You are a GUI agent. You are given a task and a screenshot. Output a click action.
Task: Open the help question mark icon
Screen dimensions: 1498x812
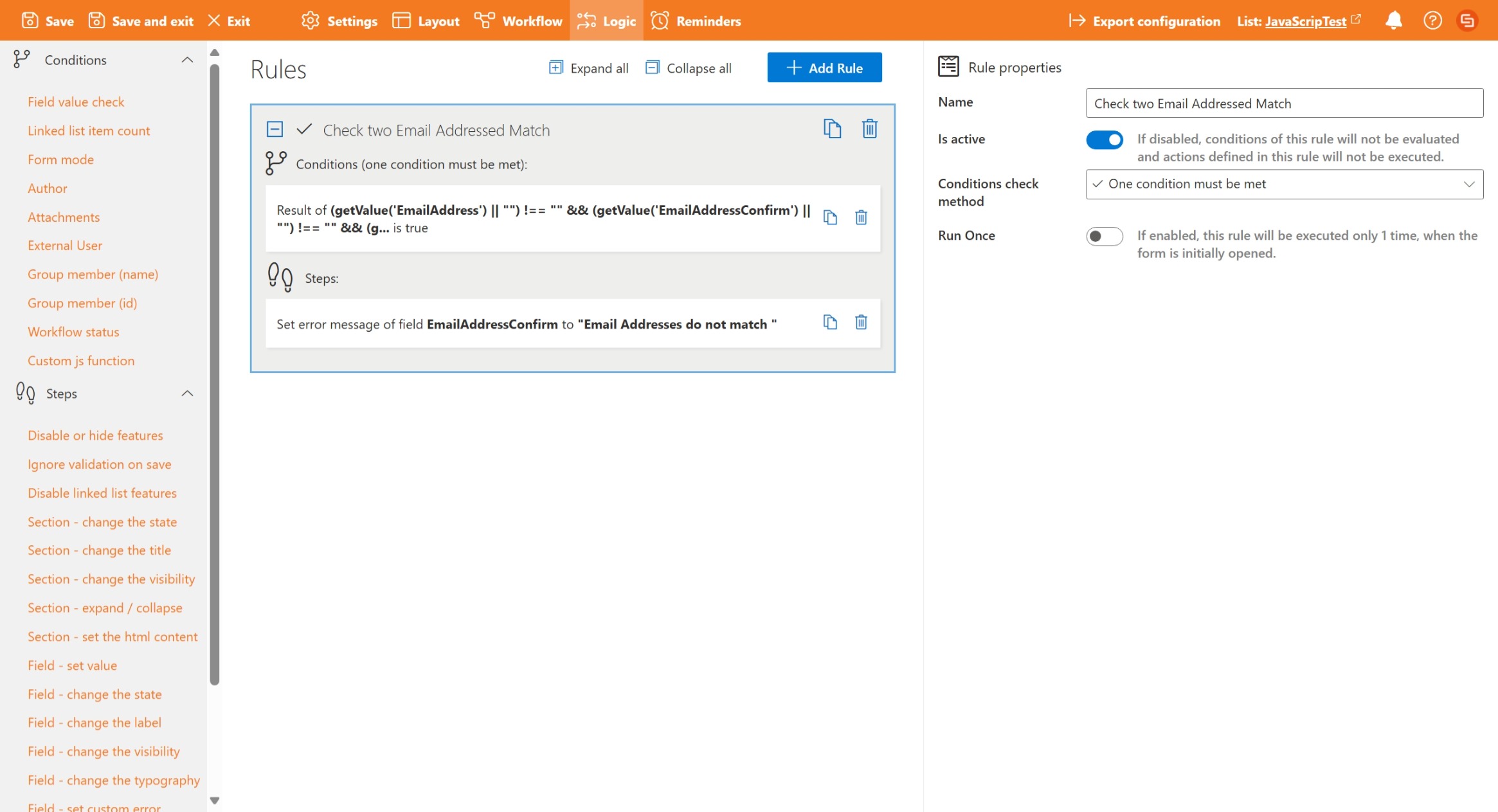[1432, 21]
